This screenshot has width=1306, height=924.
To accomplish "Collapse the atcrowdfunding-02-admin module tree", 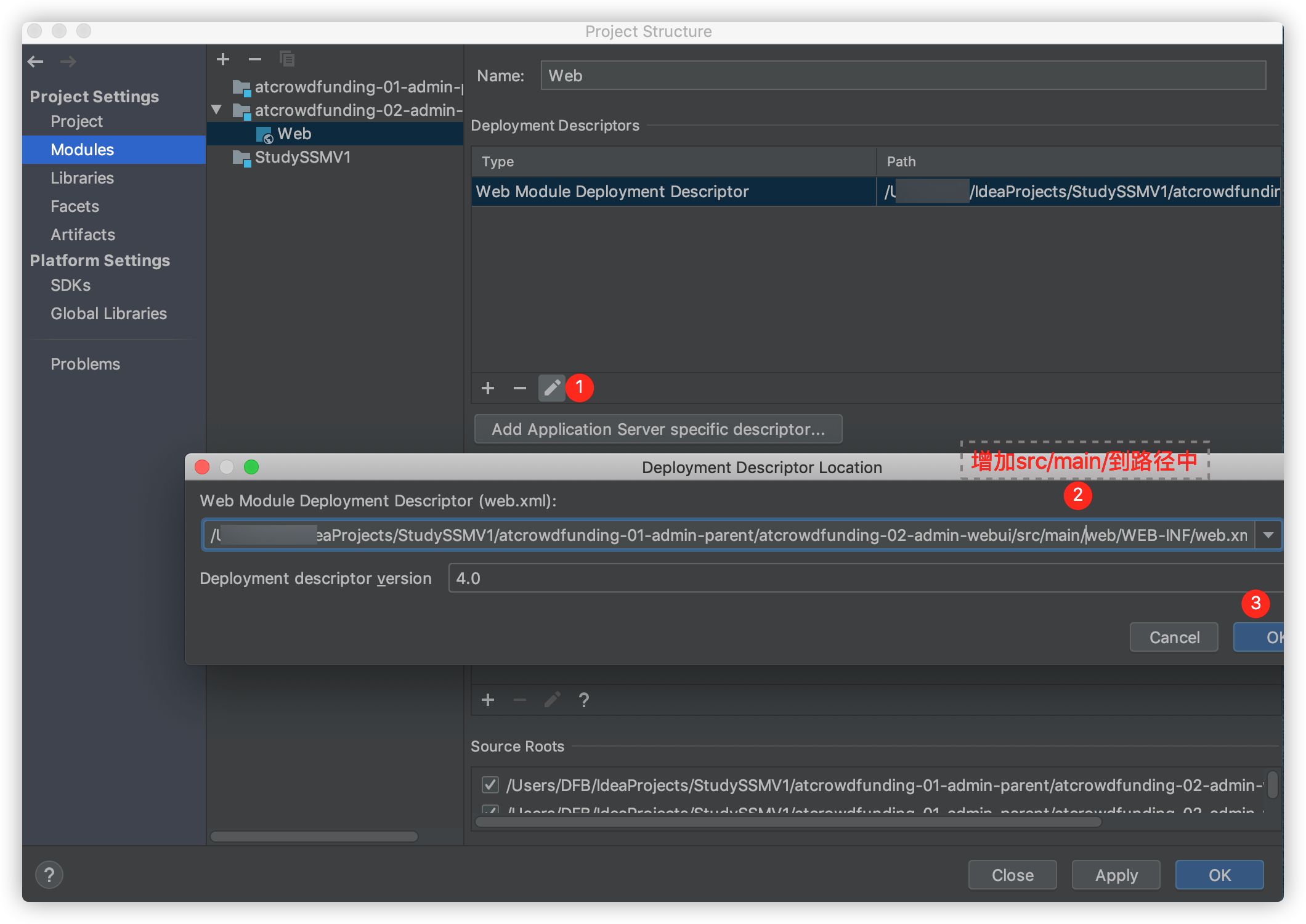I will (216, 110).
